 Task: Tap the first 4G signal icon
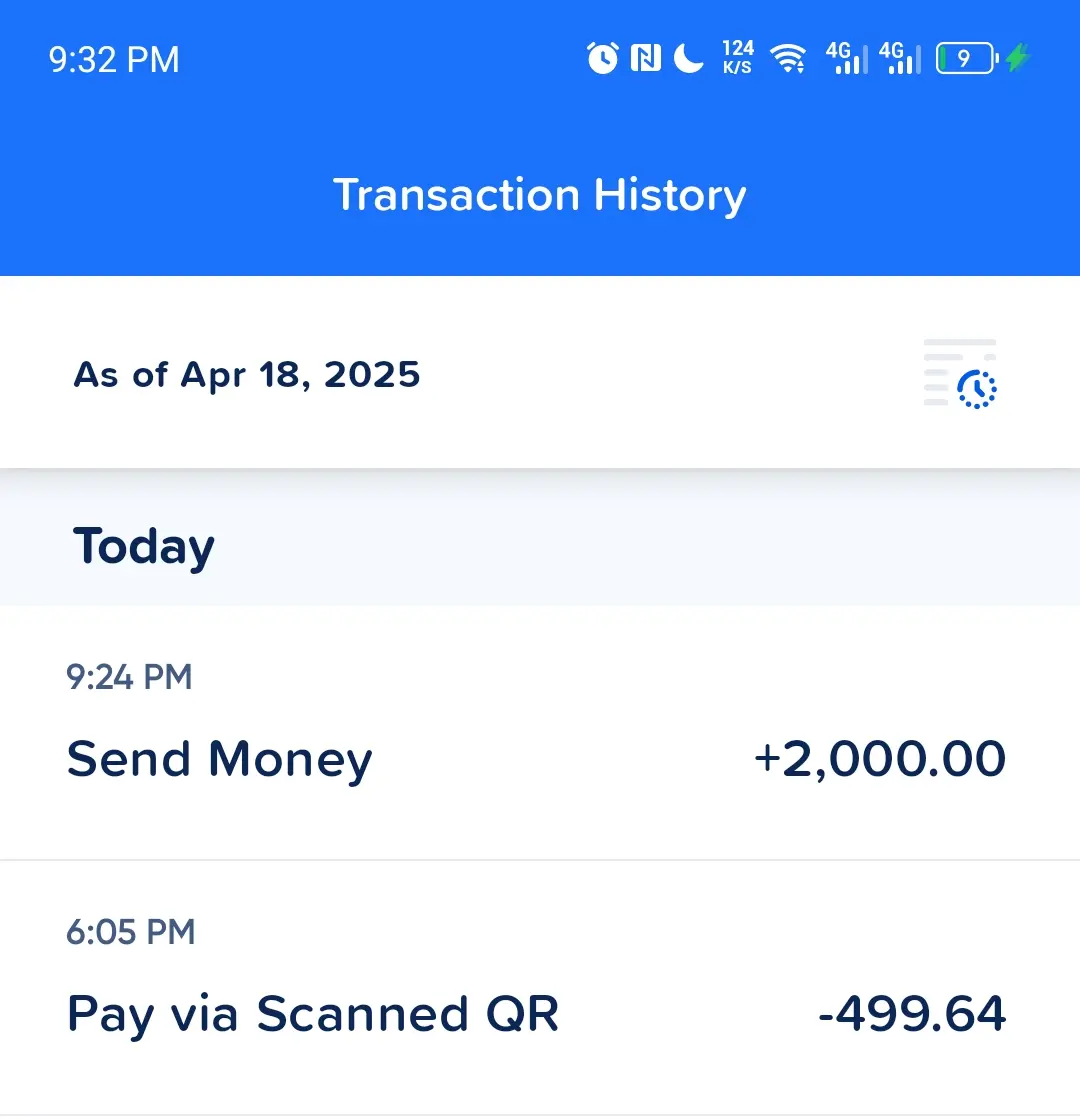[847, 58]
